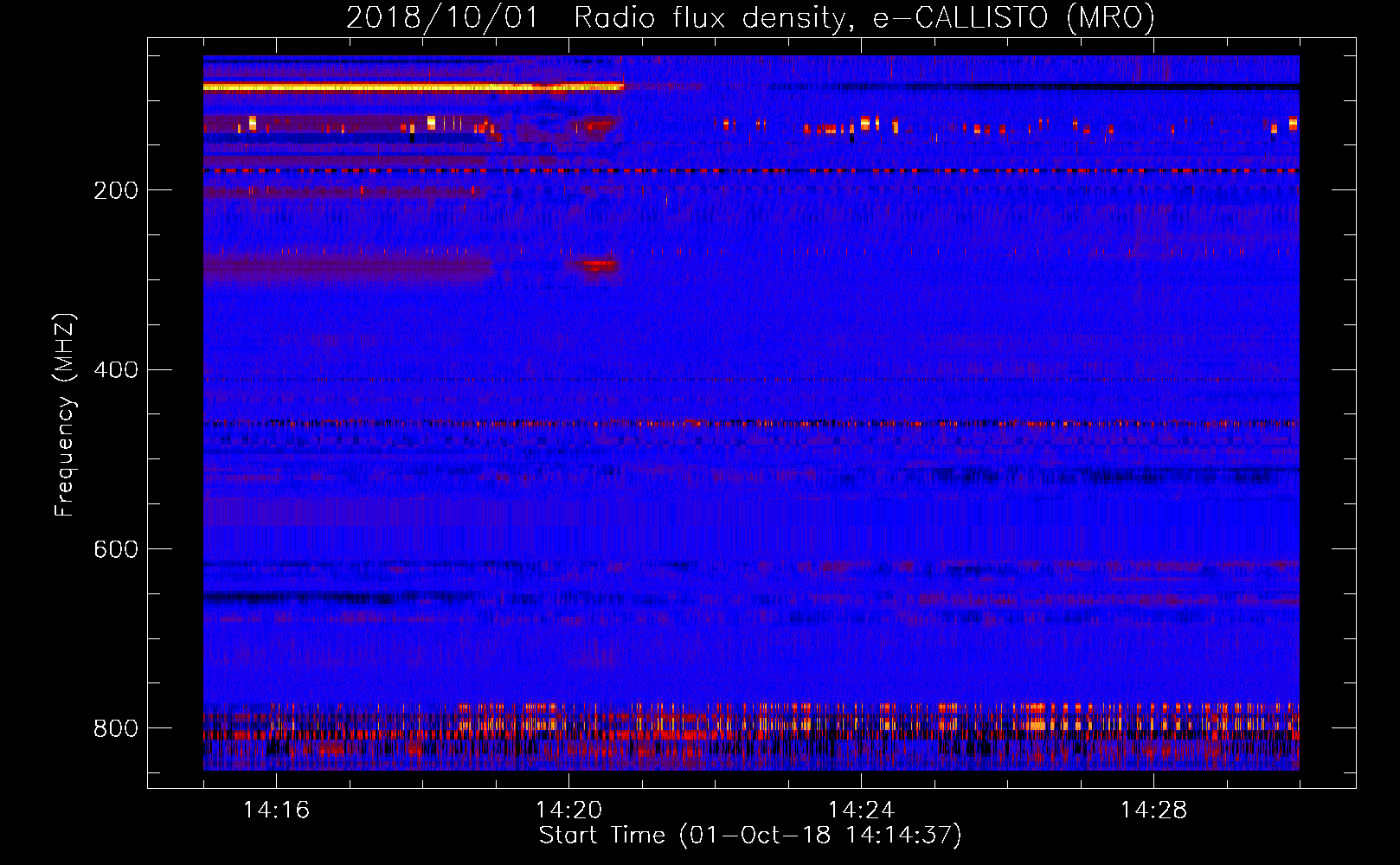
Task: Click the 200 frequency tick label
Action: coord(115,190)
